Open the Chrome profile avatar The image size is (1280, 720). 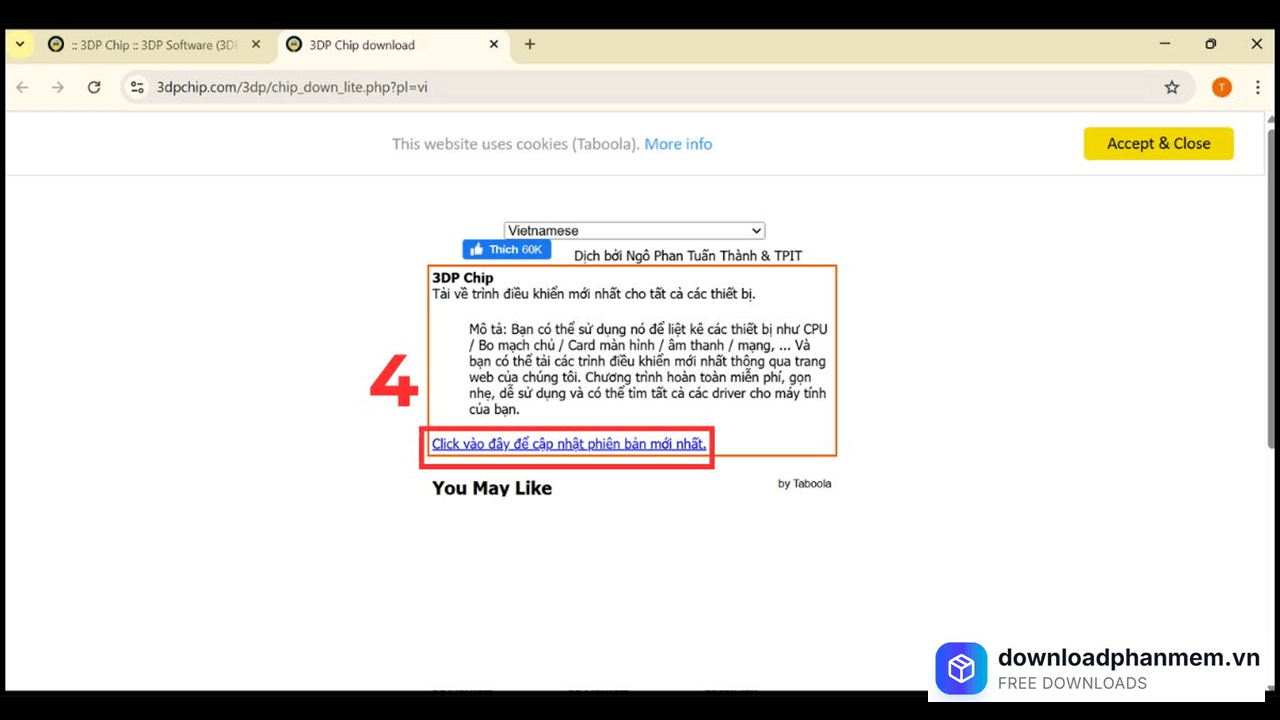[1221, 87]
